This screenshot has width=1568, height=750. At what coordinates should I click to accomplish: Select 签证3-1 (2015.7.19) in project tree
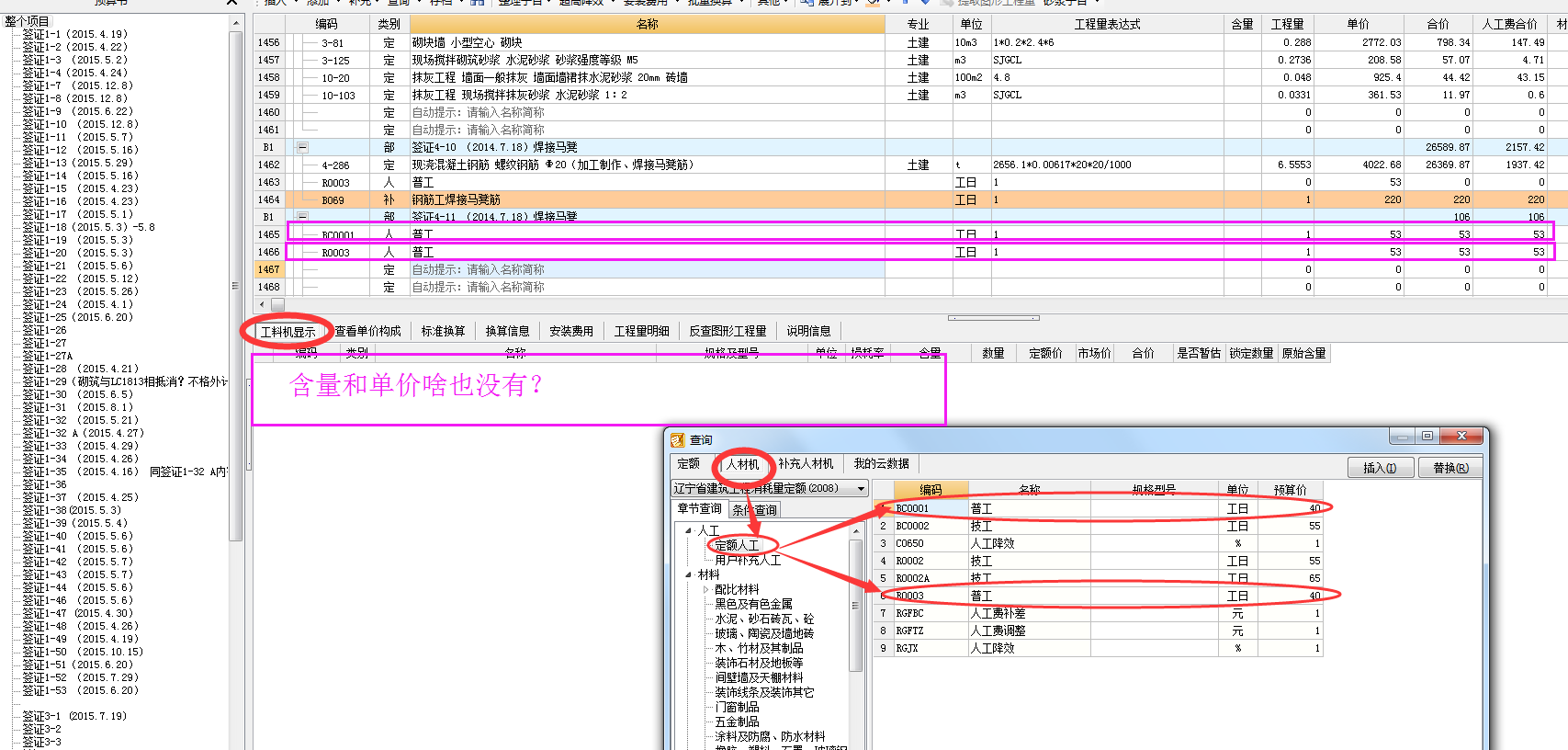(74, 716)
